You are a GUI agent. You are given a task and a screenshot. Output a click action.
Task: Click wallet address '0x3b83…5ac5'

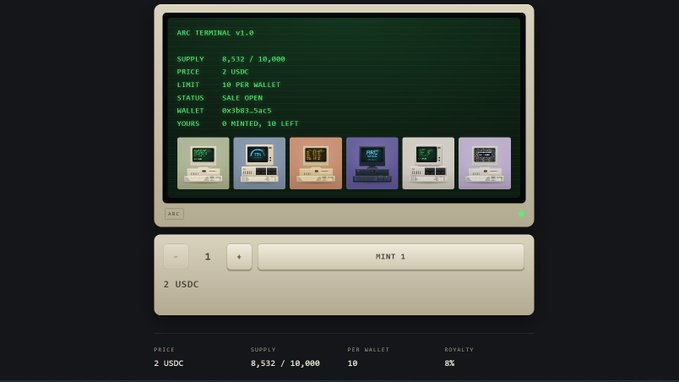click(x=247, y=111)
